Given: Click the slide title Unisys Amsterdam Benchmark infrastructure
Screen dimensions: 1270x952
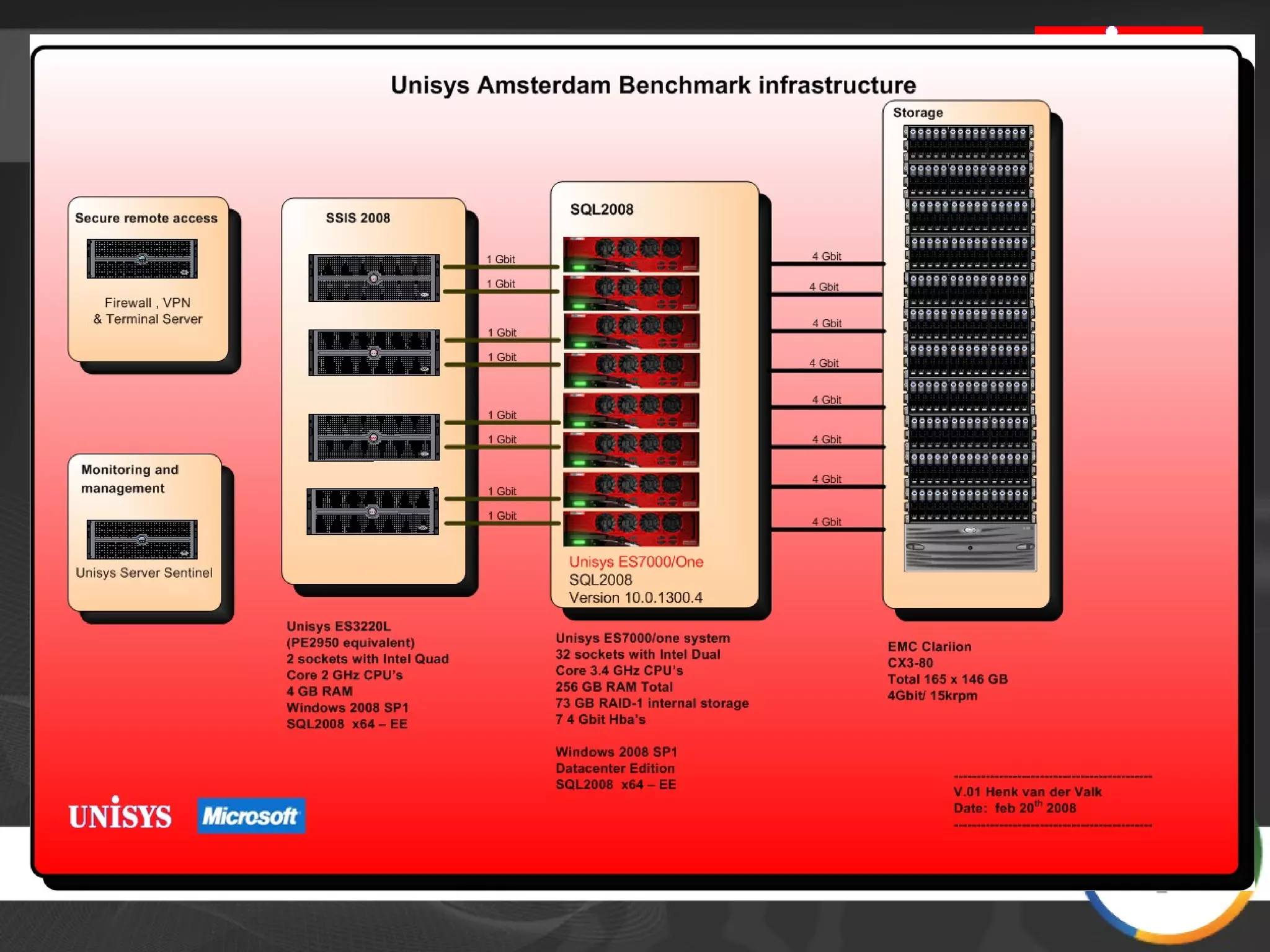Looking at the screenshot, I should [x=652, y=85].
